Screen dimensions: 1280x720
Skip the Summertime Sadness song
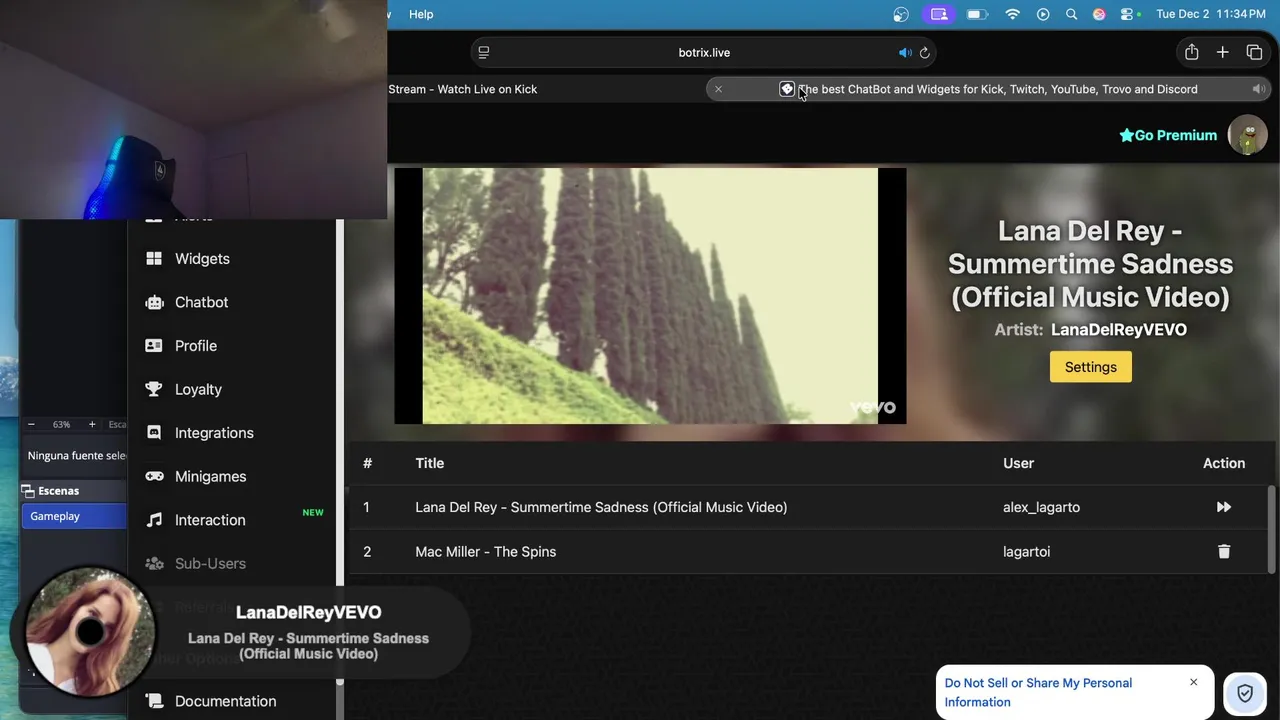tap(1223, 507)
